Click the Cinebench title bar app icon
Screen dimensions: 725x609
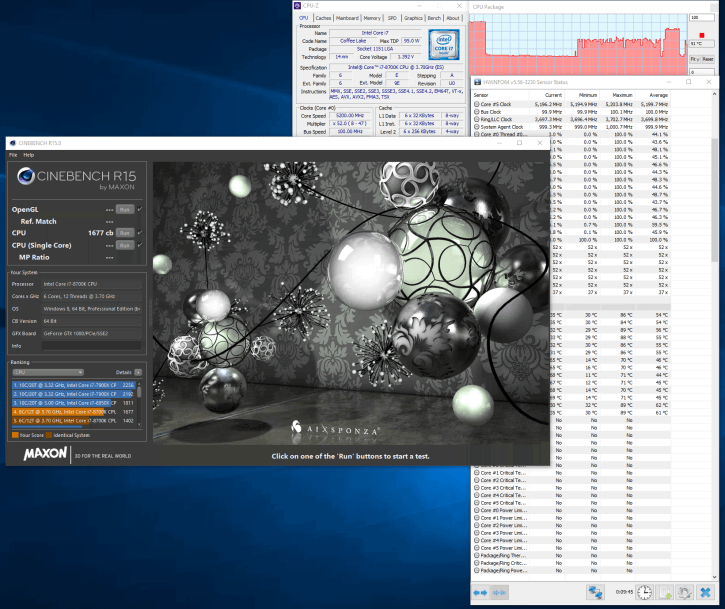point(12,143)
